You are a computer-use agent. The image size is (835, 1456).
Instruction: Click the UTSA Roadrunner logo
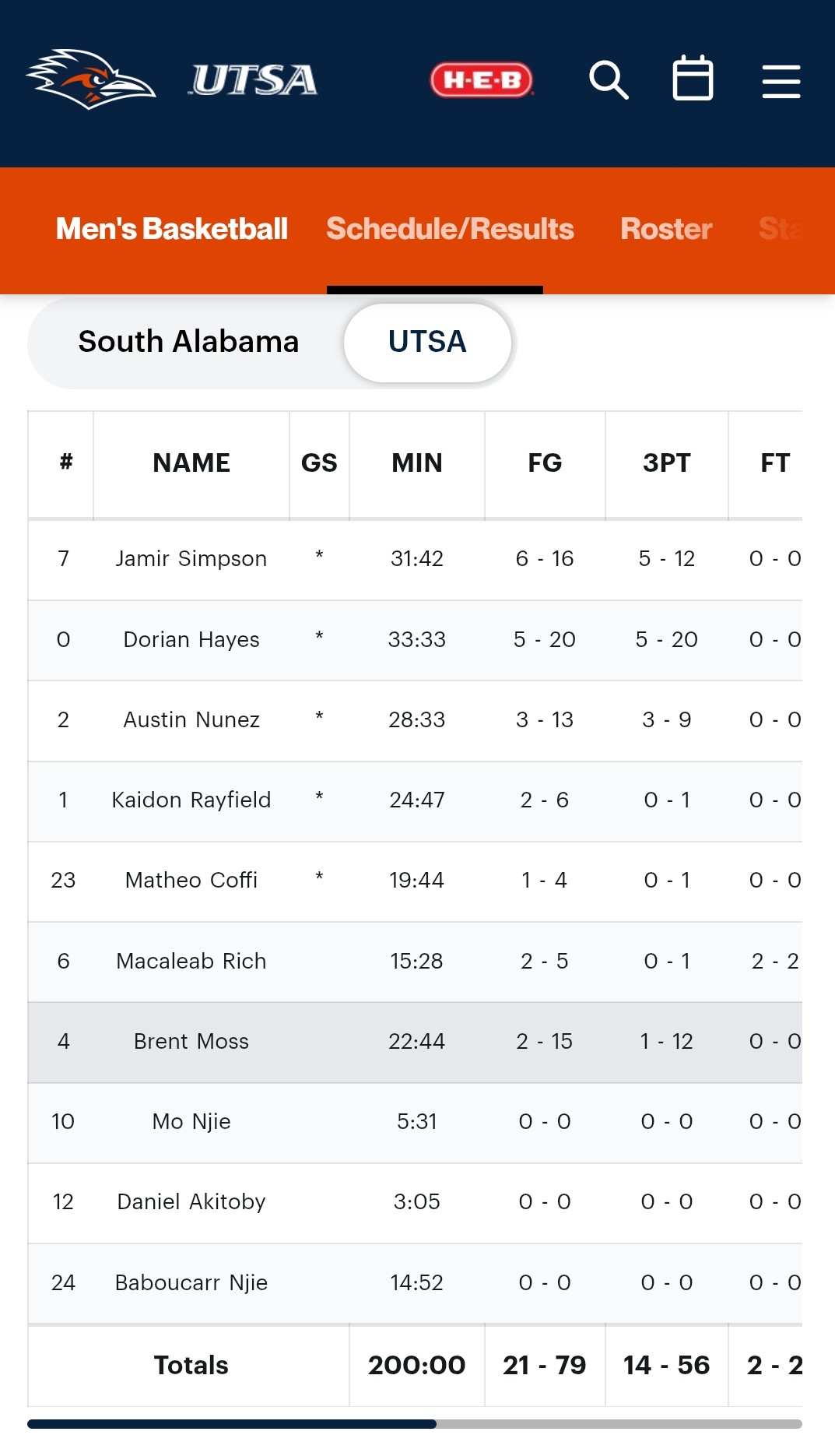(x=91, y=79)
